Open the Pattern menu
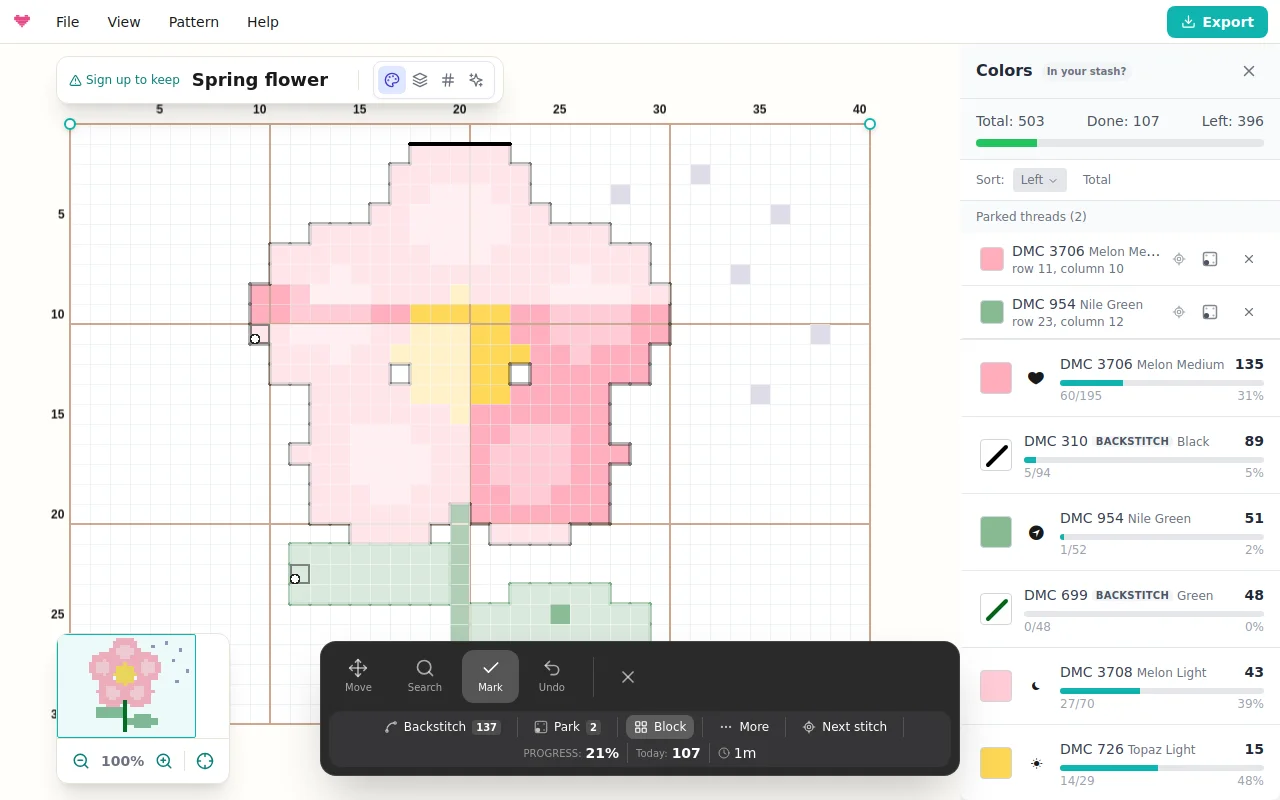Viewport: 1280px width, 800px height. [194, 22]
